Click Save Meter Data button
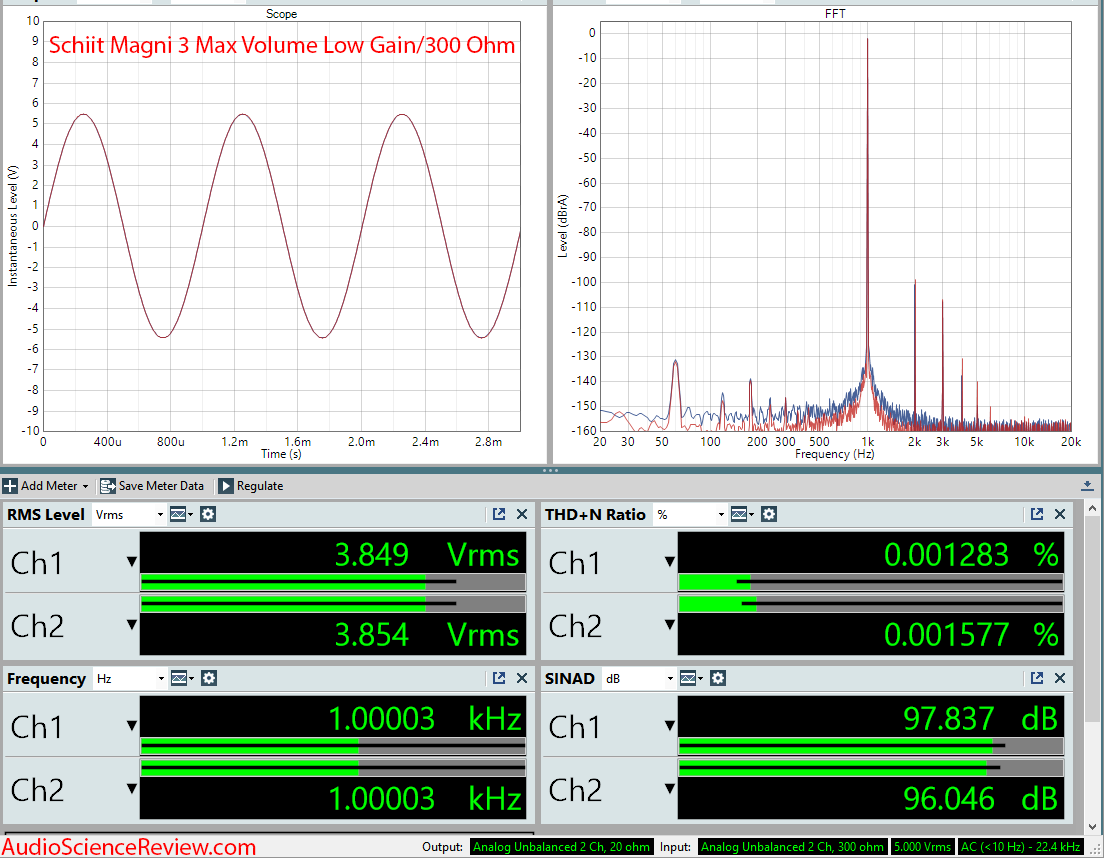1104x858 pixels. 151,486
